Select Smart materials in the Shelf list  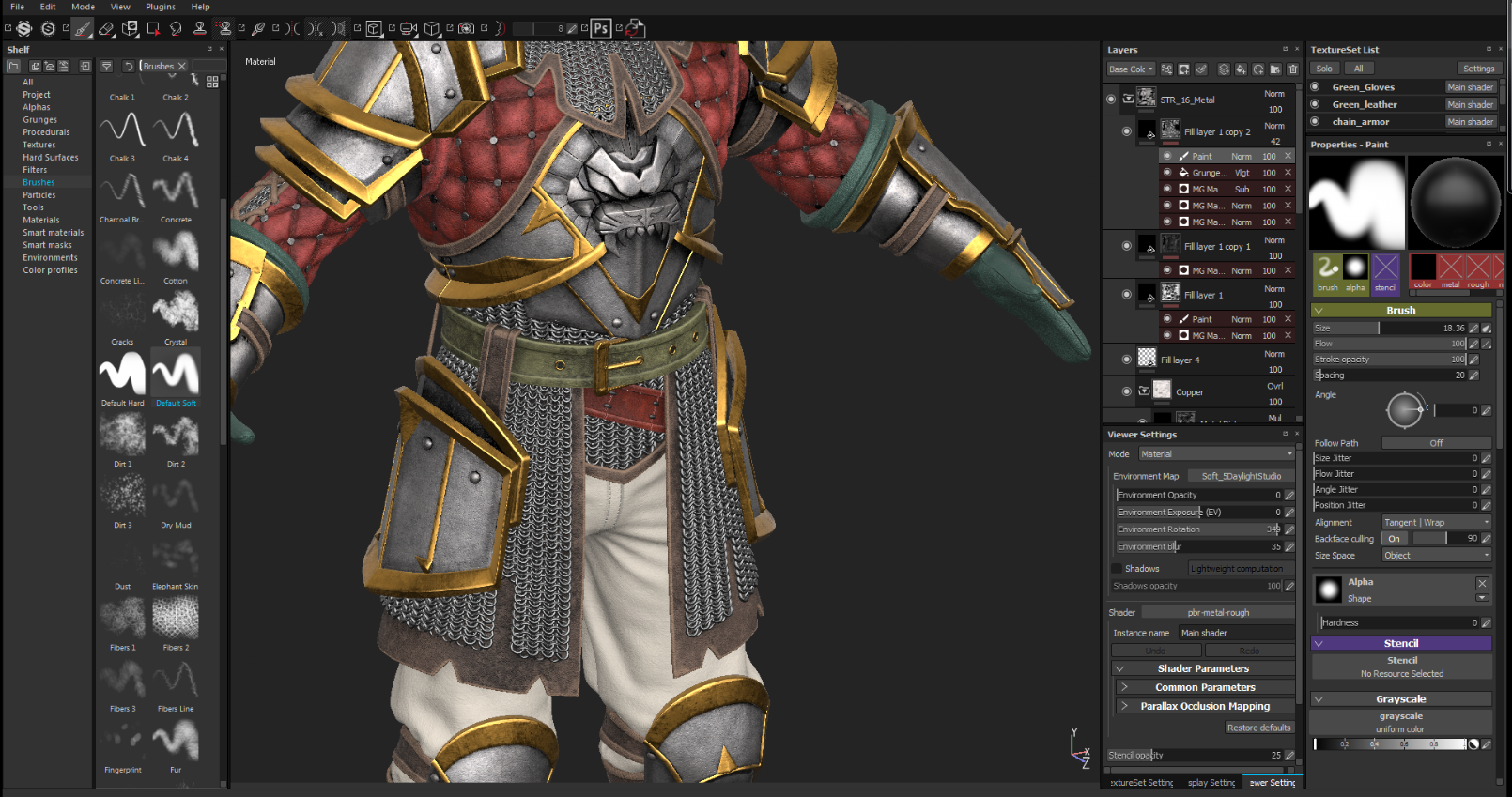pyautogui.click(x=54, y=233)
